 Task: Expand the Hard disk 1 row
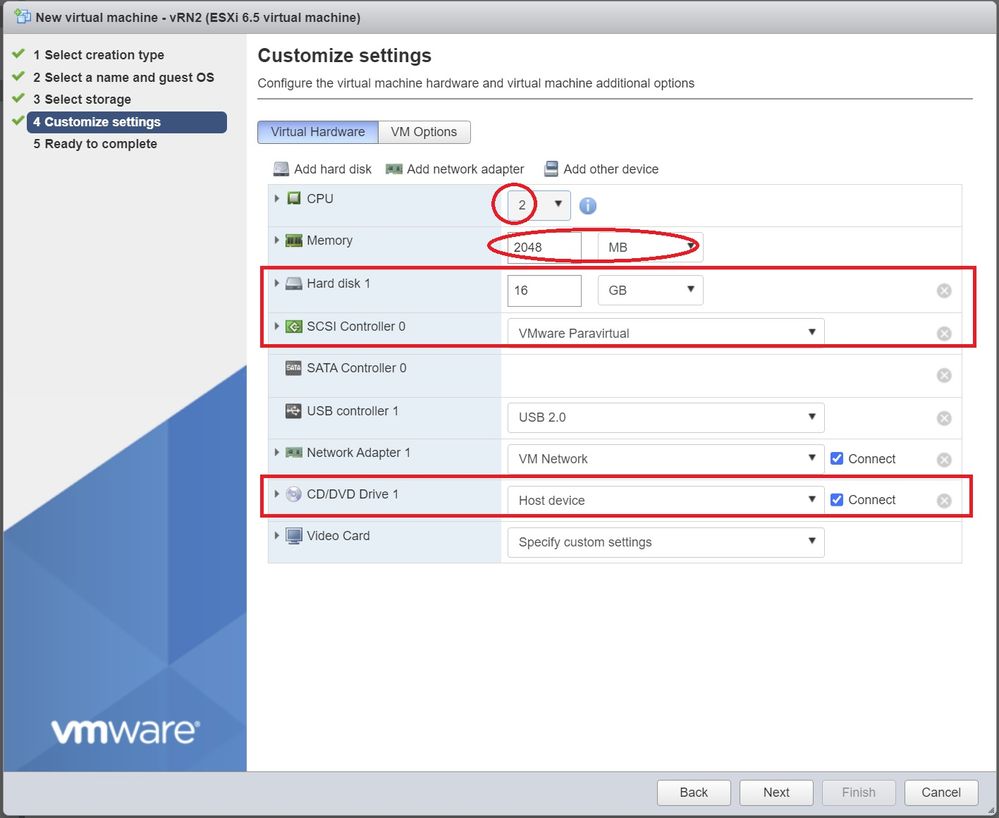pos(277,283)
